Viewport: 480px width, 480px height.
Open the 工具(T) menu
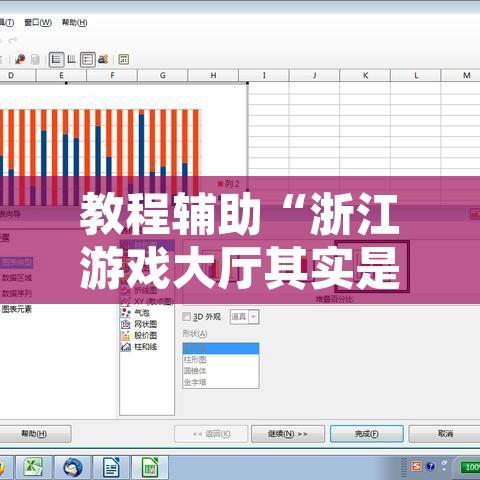tap(7, 22)
